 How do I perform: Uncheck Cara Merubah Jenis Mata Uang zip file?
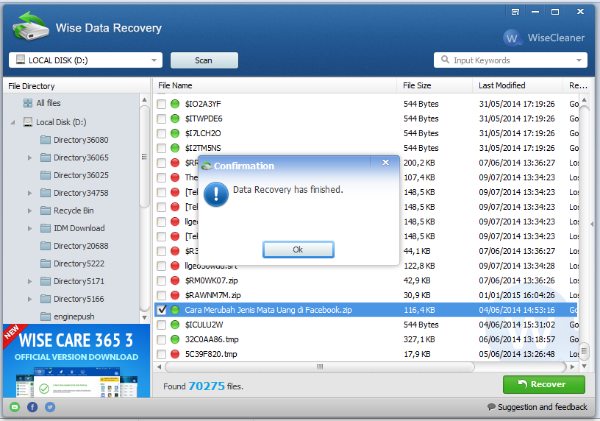tap(161, 310)
